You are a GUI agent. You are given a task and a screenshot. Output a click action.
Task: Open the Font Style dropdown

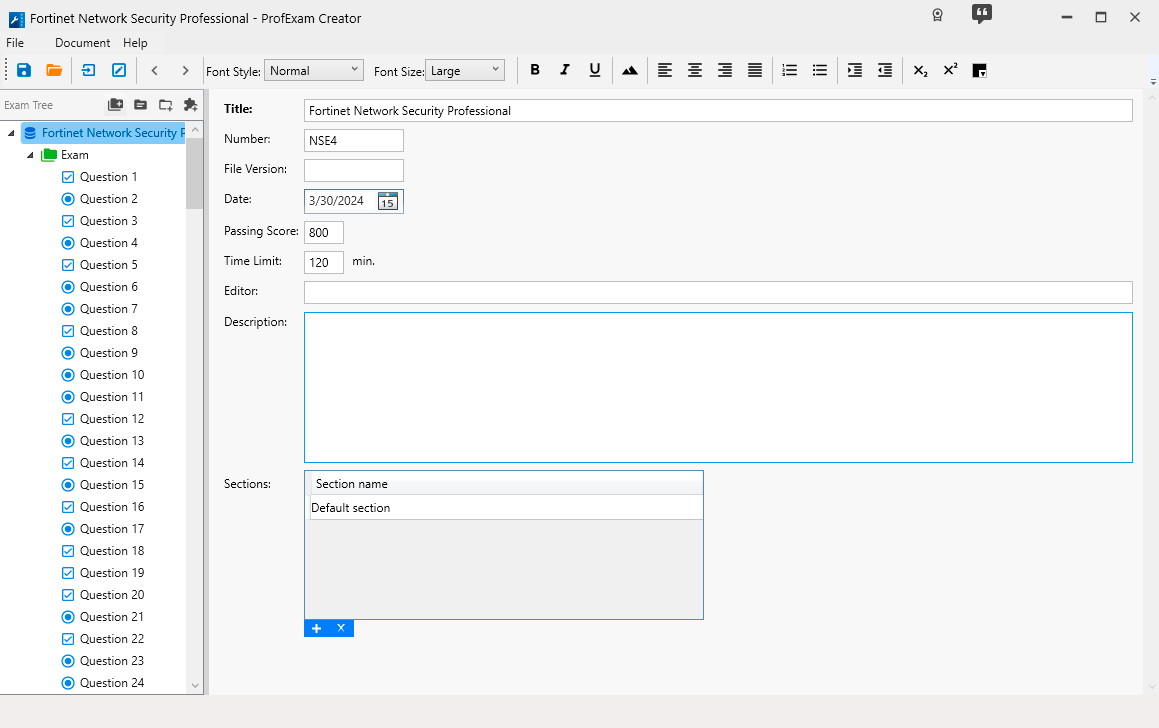(313, 70)
